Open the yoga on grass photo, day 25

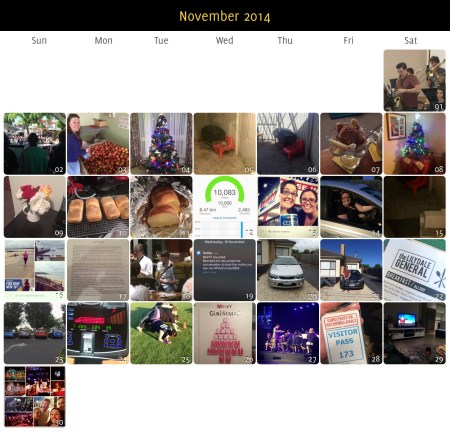click(161, 333)
